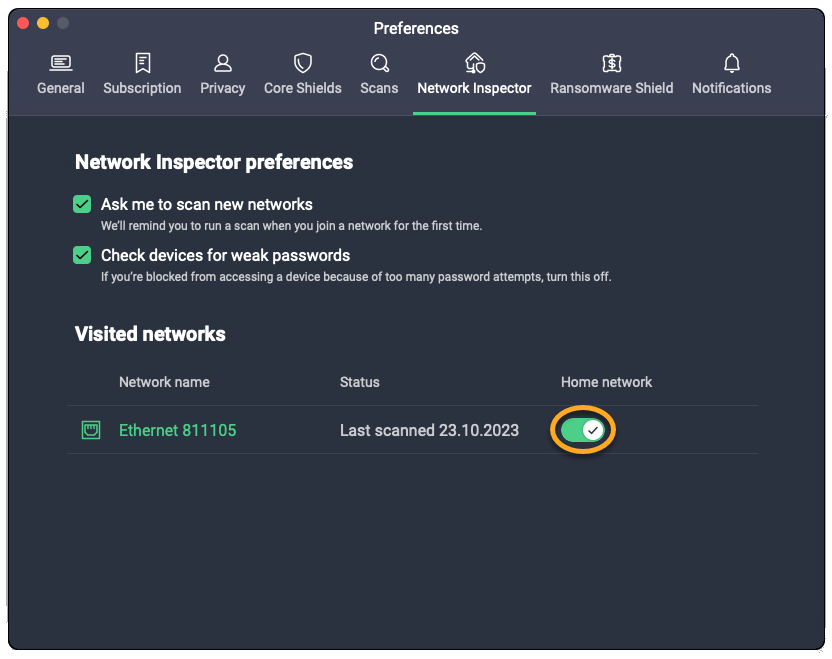Viewport: 832px width, 659px height.
Task: Open the Core Shields shield icon
Action: (x=303, y=64)
